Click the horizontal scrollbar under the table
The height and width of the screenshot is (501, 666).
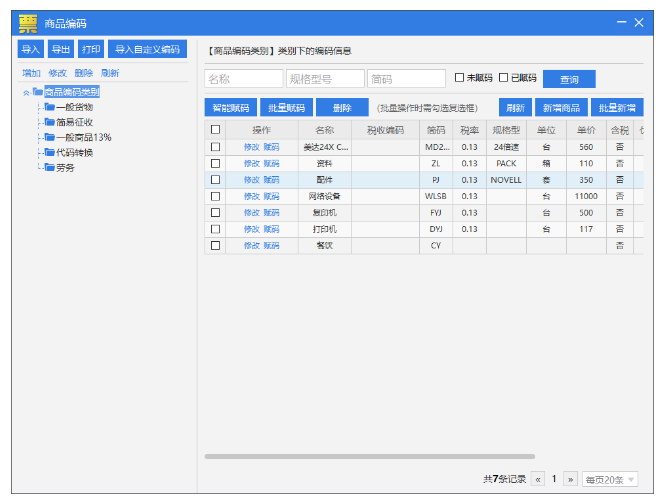[370, 457]
